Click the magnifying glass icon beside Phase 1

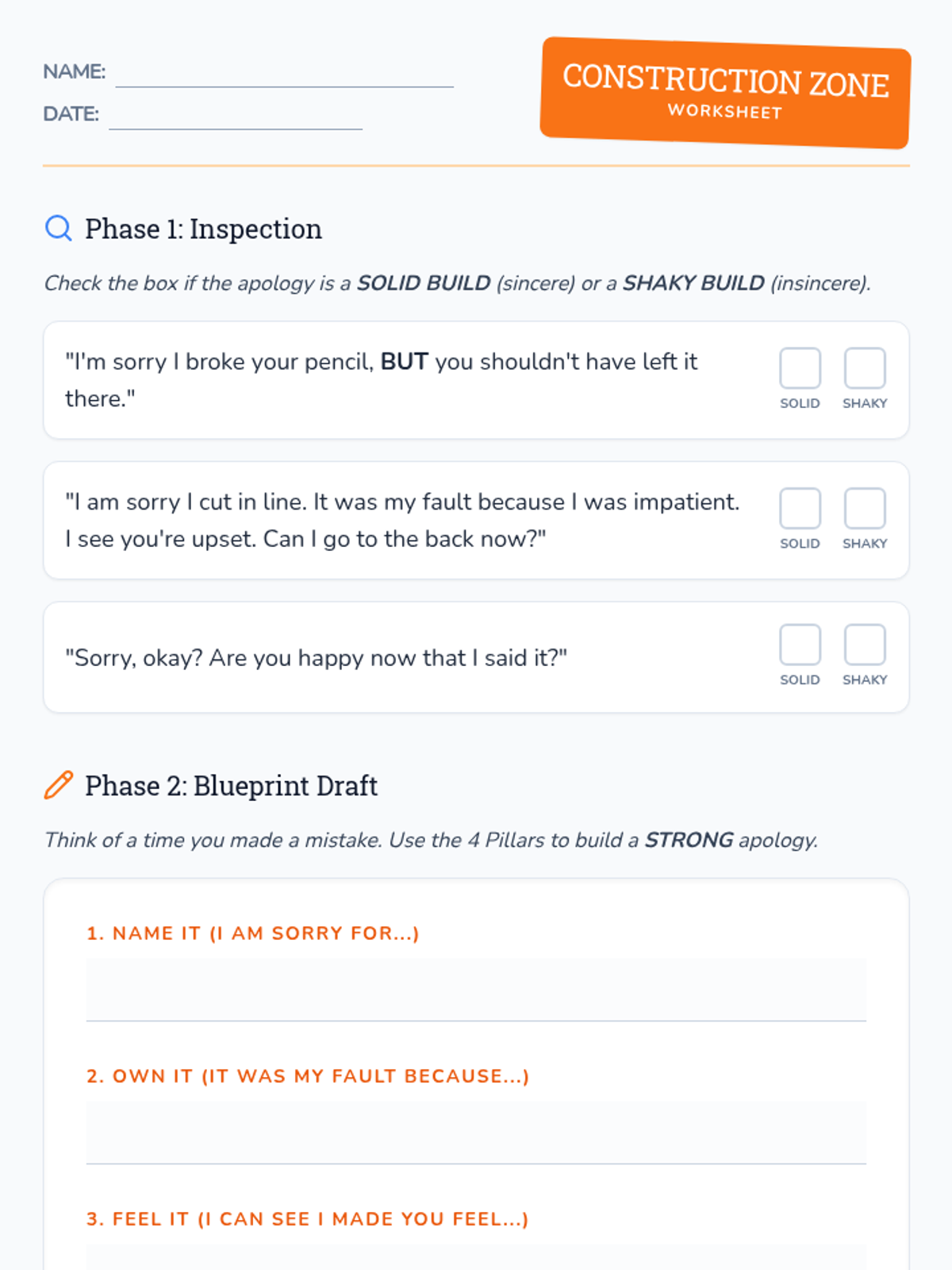click(x=58, y=229)
